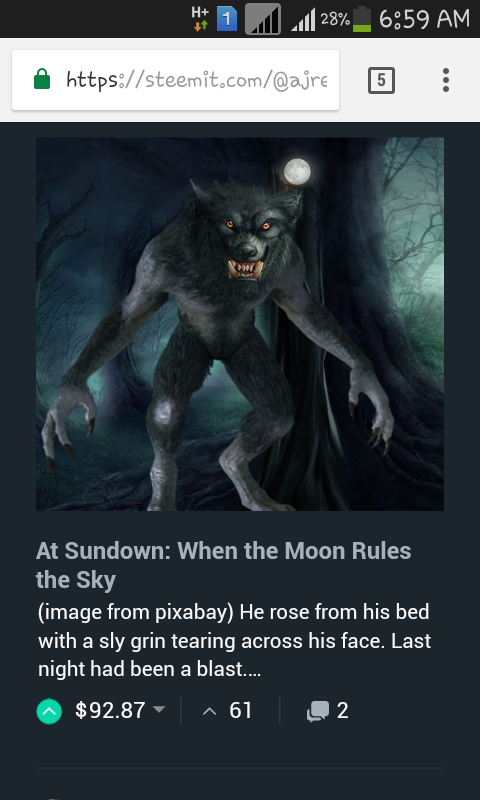
Task: Tap the gray boxed signal strength icon
Action: tap(263, 19)
